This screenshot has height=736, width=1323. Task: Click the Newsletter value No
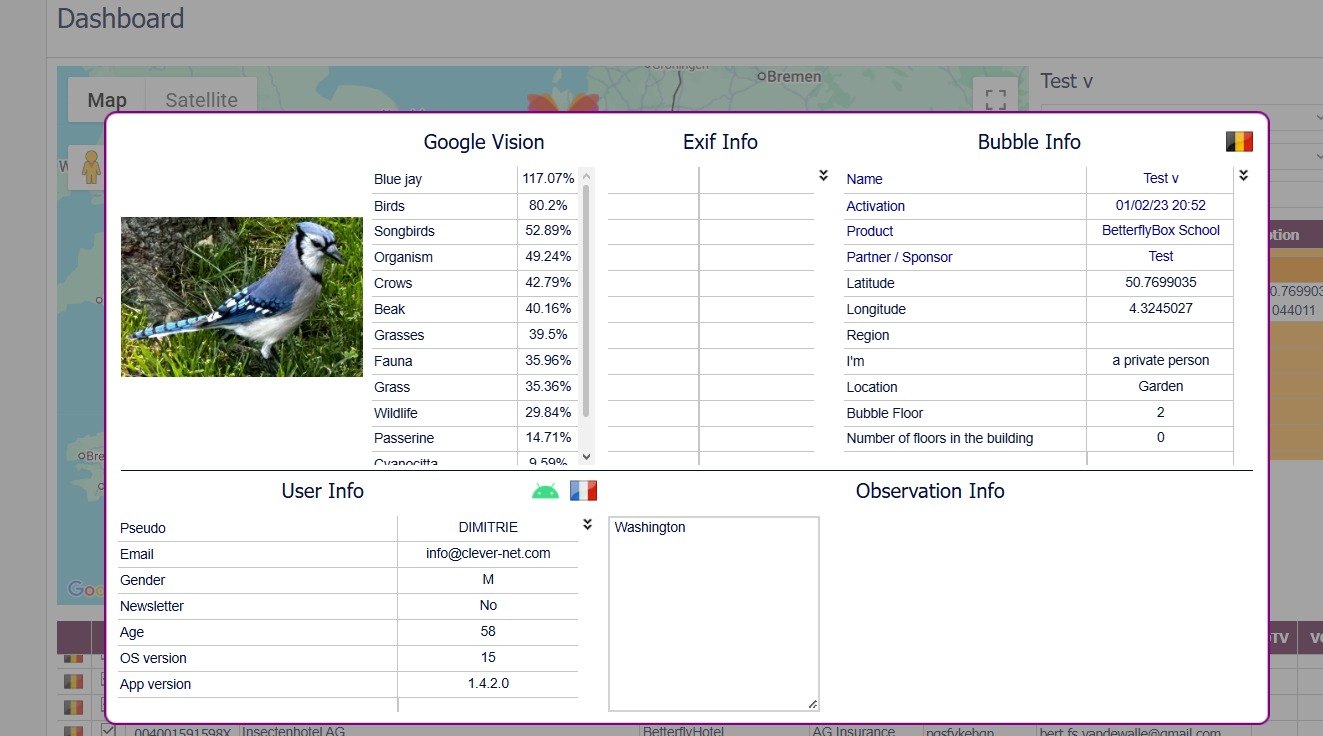pos(488,605)
